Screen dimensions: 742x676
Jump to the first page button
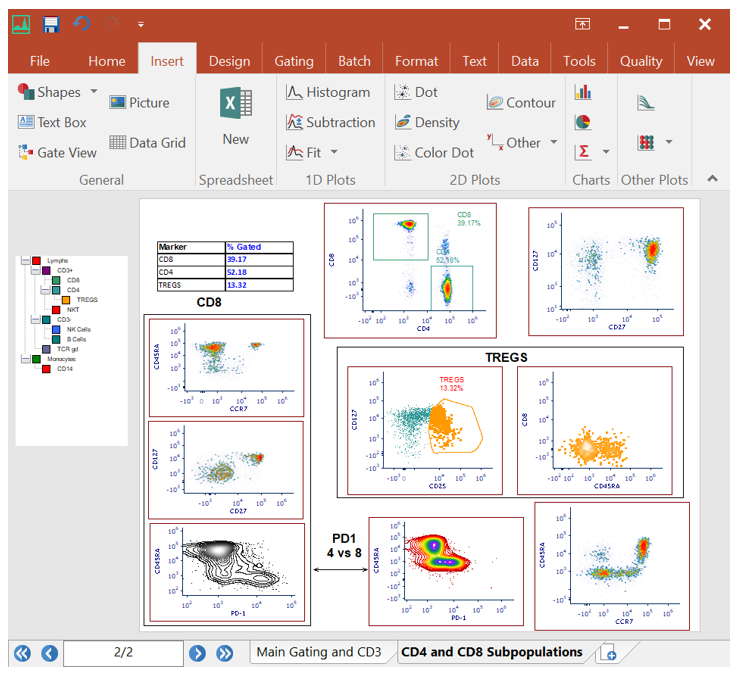(x=22, y=653)
